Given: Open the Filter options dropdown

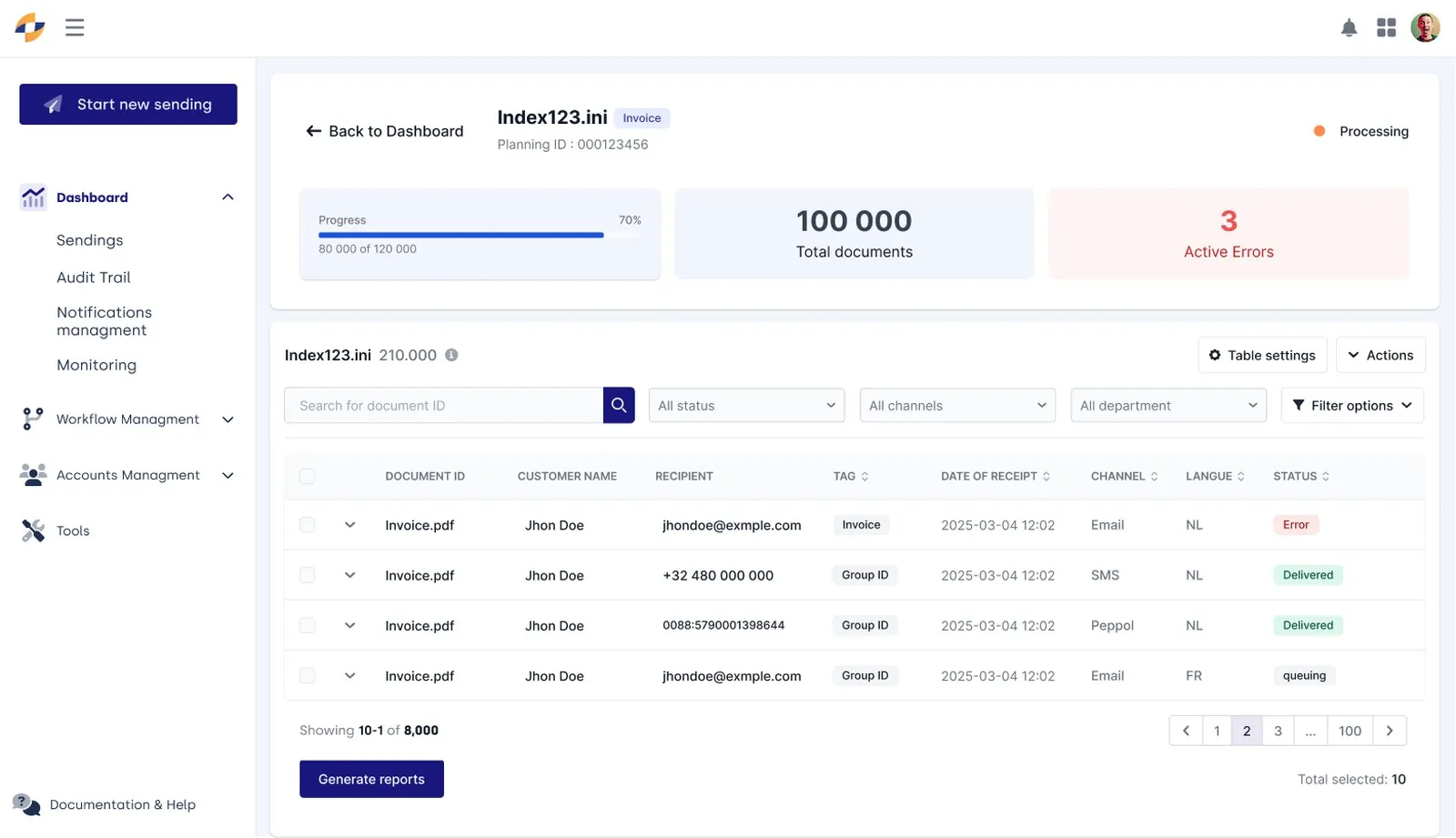Looking at the screenshot, I should 1352,405.
